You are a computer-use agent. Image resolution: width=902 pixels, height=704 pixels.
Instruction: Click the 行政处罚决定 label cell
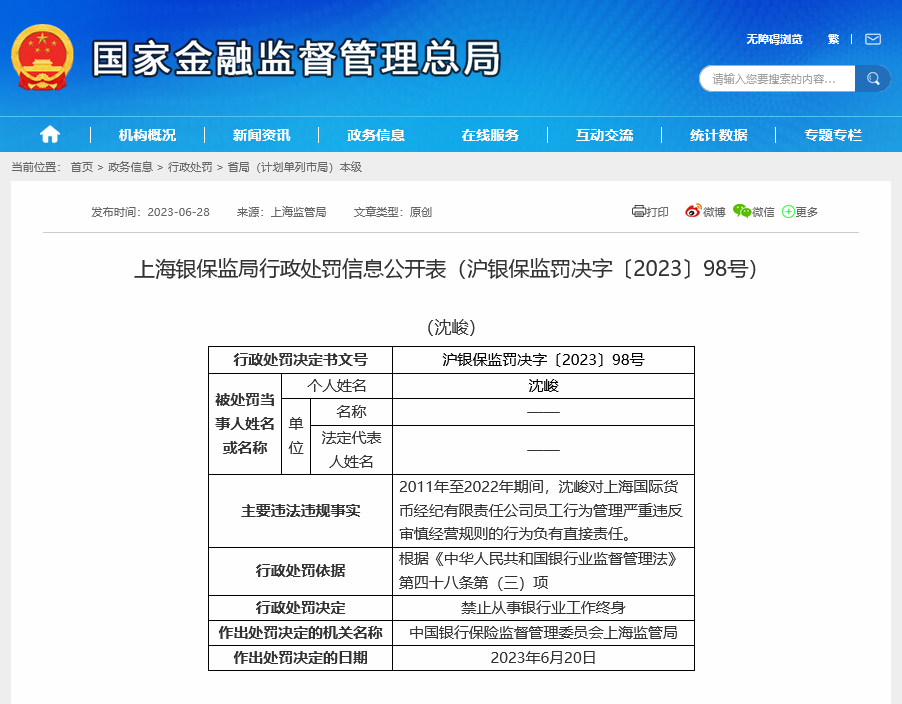click(300, 608)
